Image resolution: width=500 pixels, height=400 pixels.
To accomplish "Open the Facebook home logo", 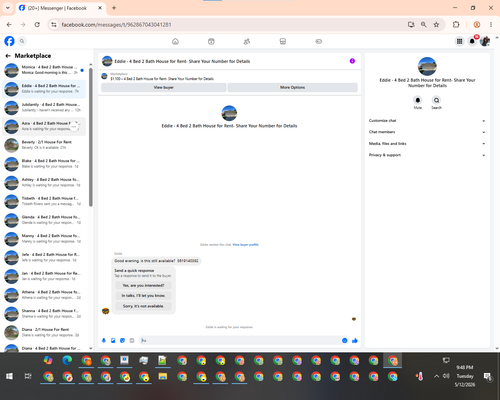I will point(9,41).
